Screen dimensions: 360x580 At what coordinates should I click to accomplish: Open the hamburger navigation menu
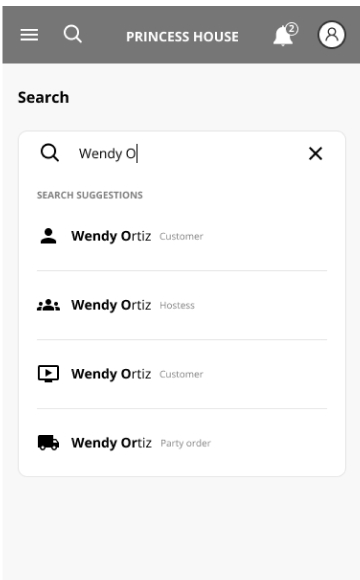click(x=29, y=35)
